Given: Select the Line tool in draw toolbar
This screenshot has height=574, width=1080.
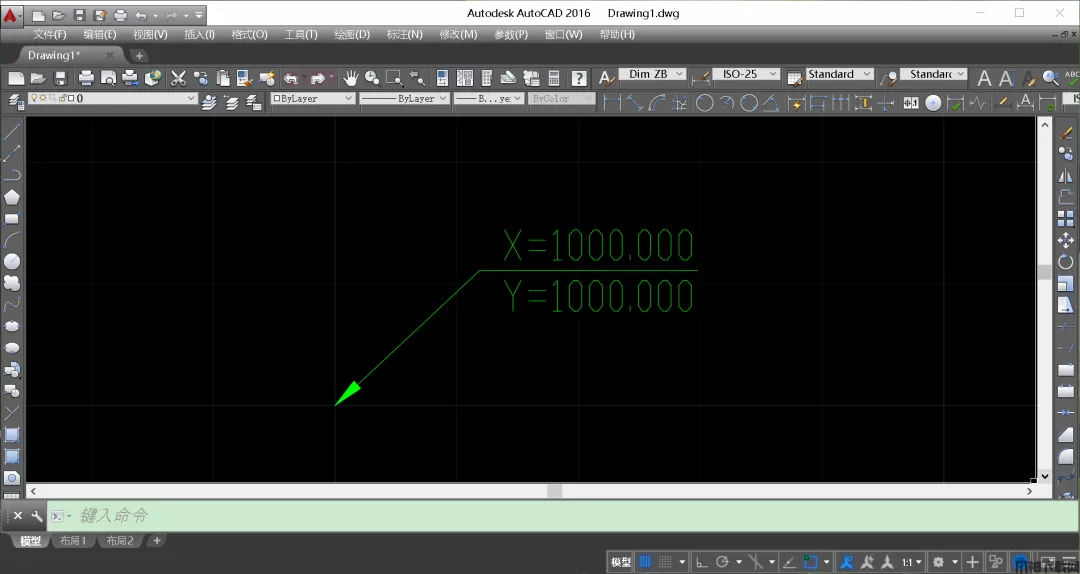Looking at the screenshot, I should click(x=12, y=131).
